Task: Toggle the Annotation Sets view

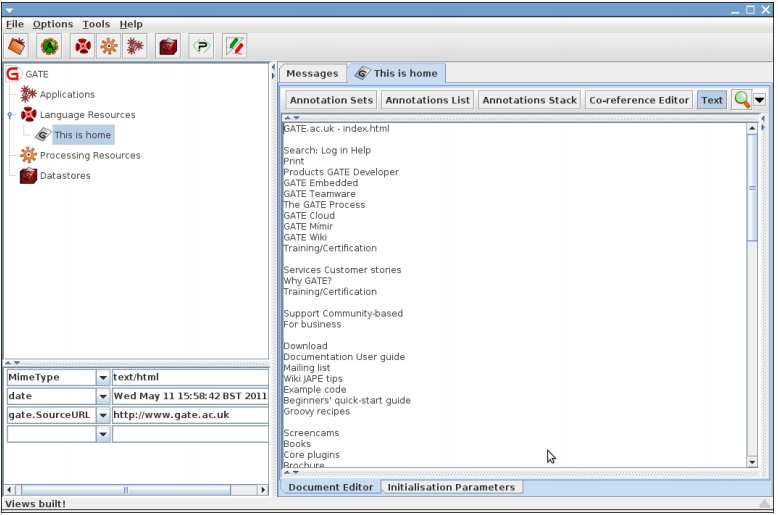Action: (331, 100)
